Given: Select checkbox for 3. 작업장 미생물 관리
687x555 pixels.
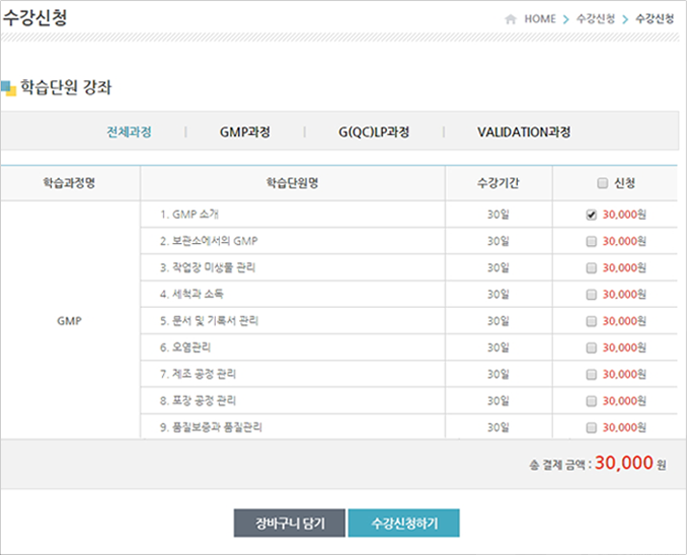Looking at the screenshot, I should [591, 268].
